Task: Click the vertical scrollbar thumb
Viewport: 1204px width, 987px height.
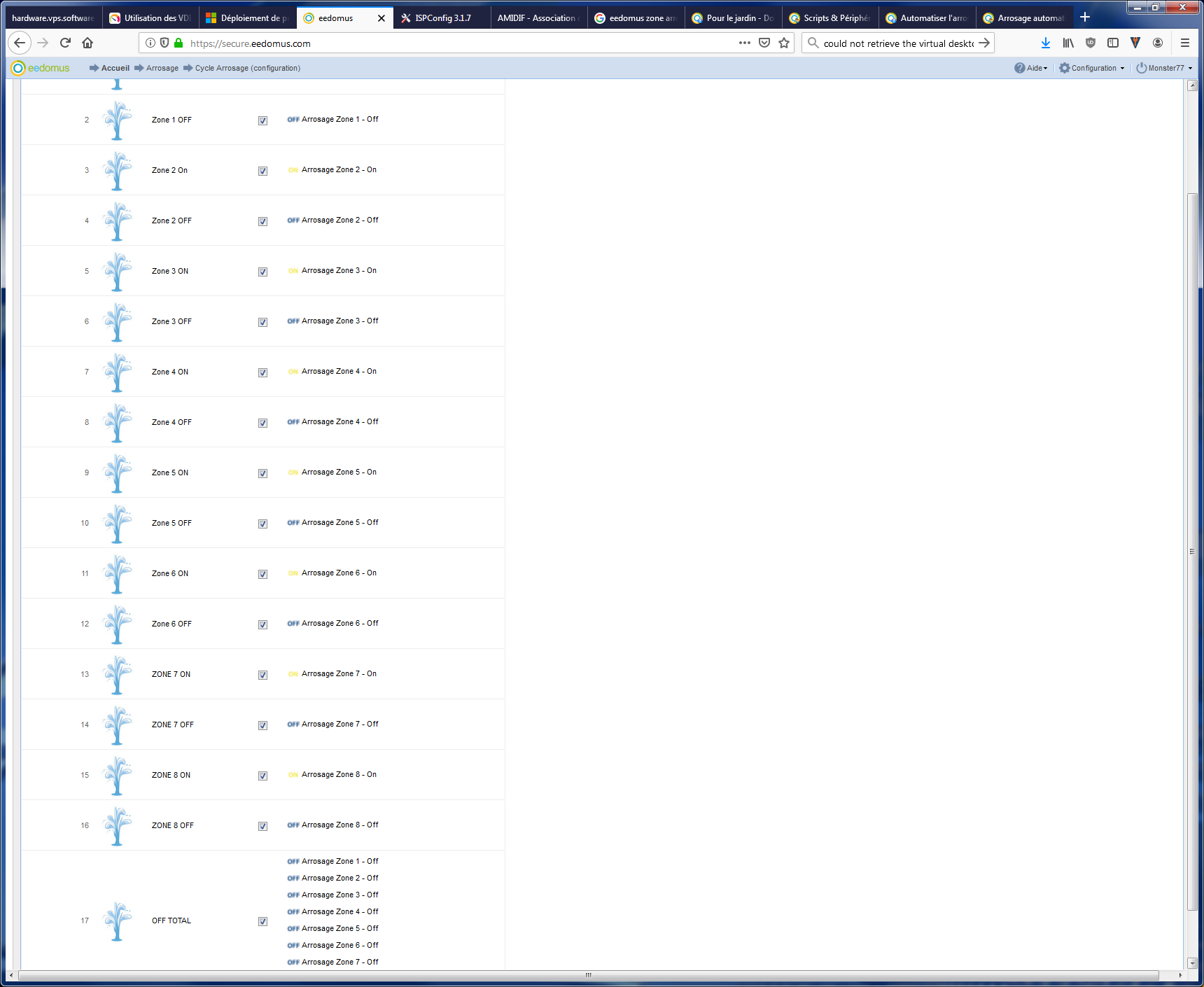Action: point(1192,552)
